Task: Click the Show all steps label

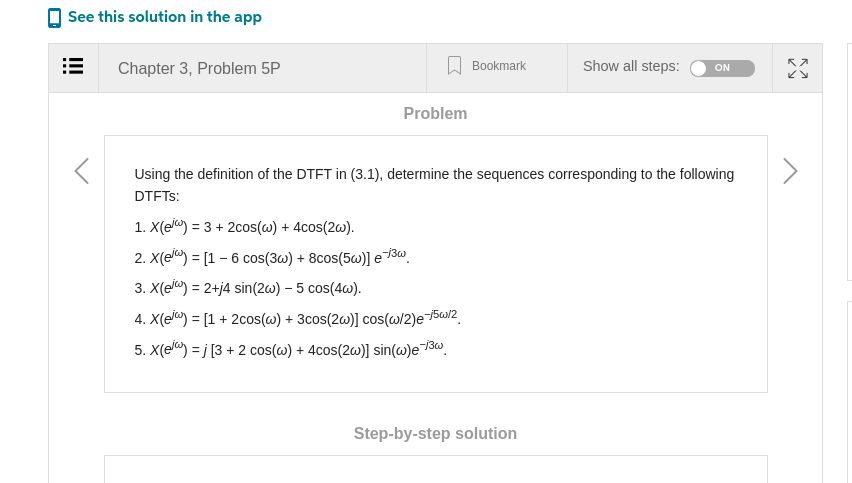Action: point(631,66)
